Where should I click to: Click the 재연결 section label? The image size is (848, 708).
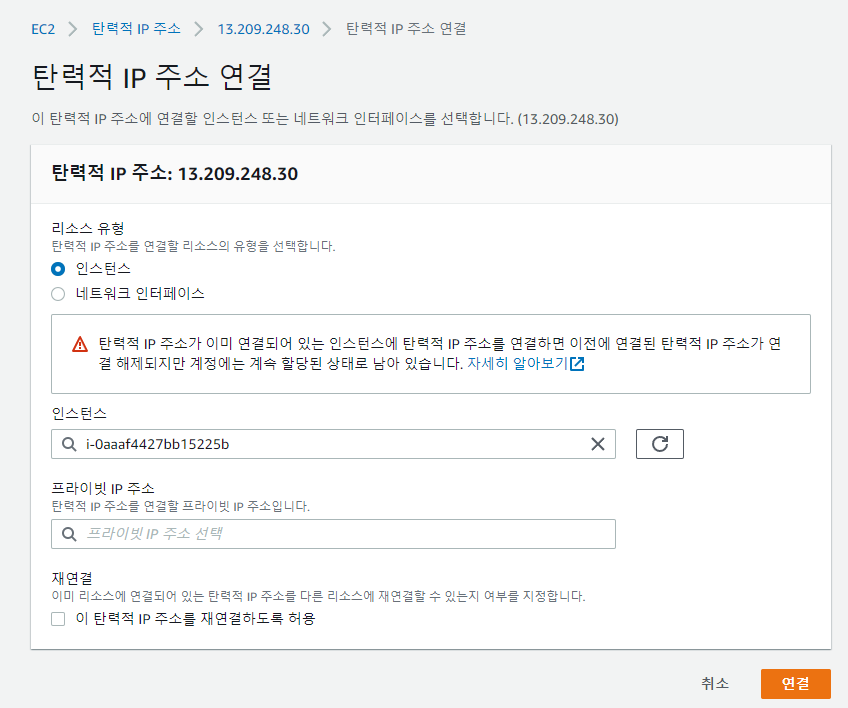coord(72,578)
